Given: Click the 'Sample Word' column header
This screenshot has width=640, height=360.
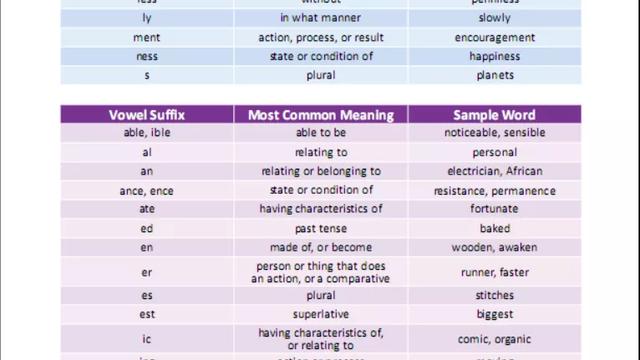Looking at the screenshot, I should [x=494, y=115].
